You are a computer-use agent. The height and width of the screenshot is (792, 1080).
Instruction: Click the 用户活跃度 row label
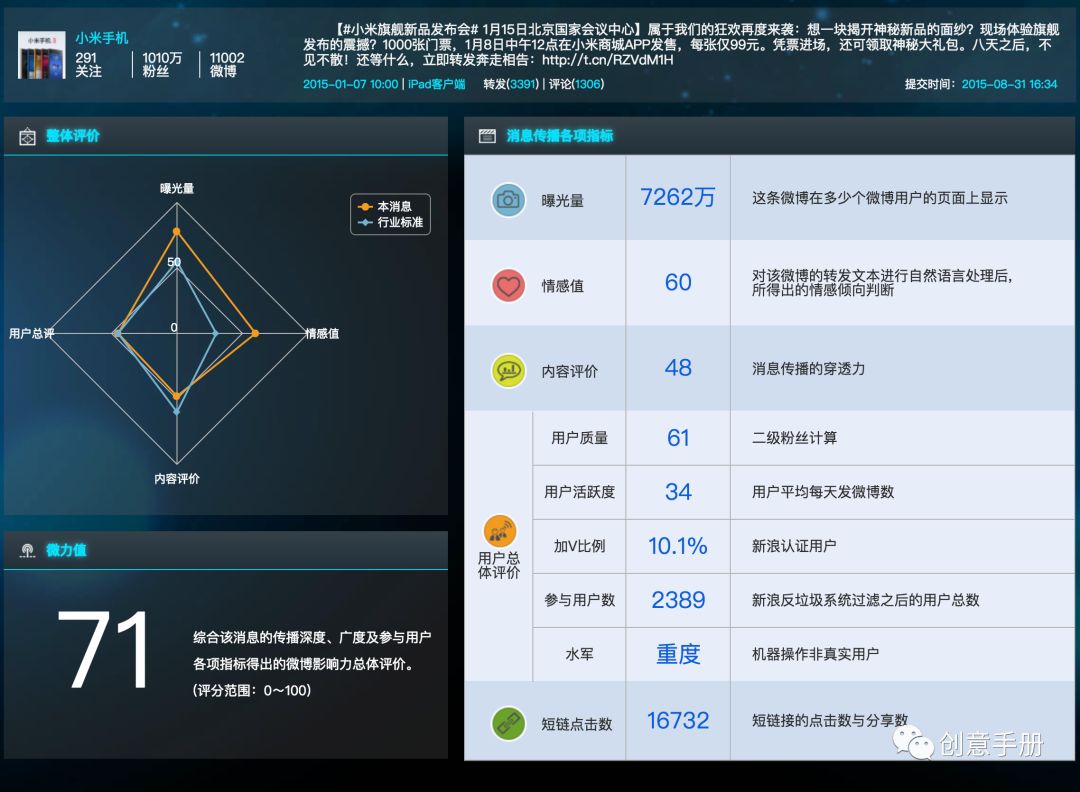click(579, 492)
